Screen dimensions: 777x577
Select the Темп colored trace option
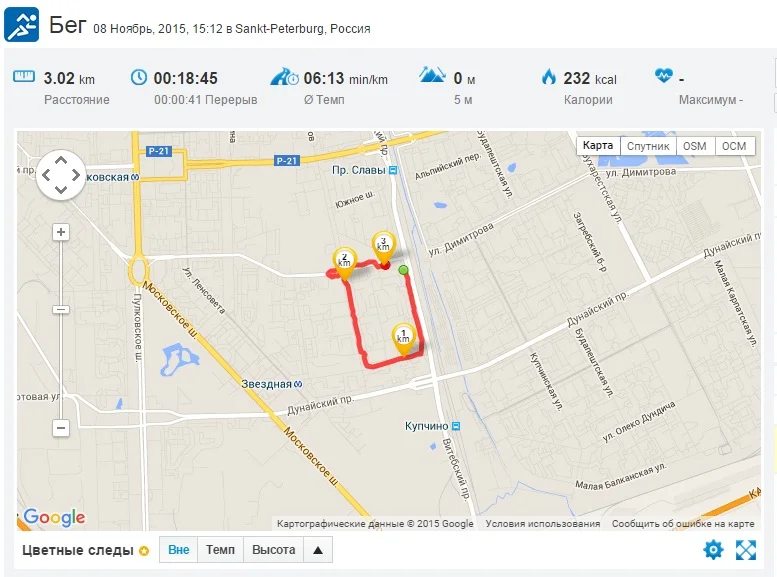[220, 550]
